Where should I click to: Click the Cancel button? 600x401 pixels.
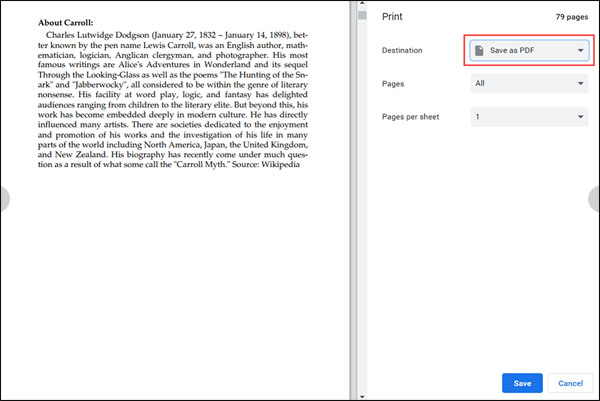[570, 383]
